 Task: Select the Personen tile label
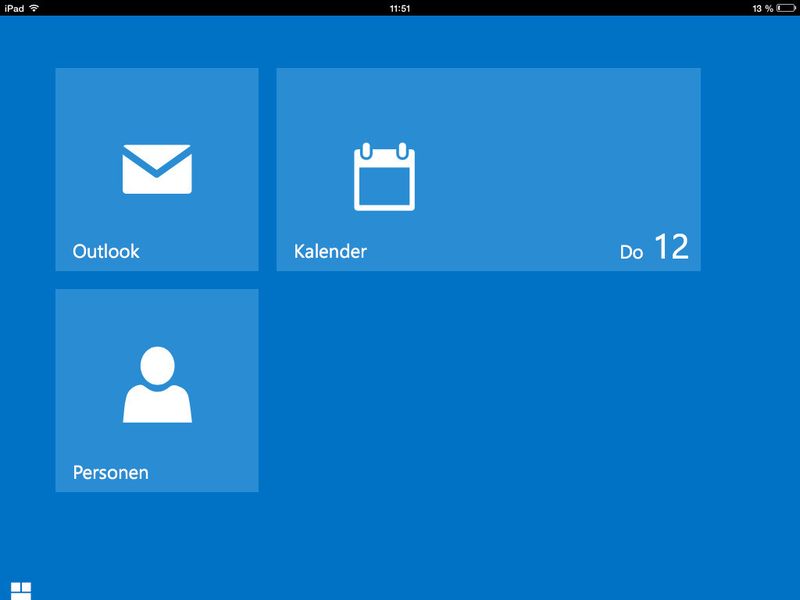click(111, 472)
